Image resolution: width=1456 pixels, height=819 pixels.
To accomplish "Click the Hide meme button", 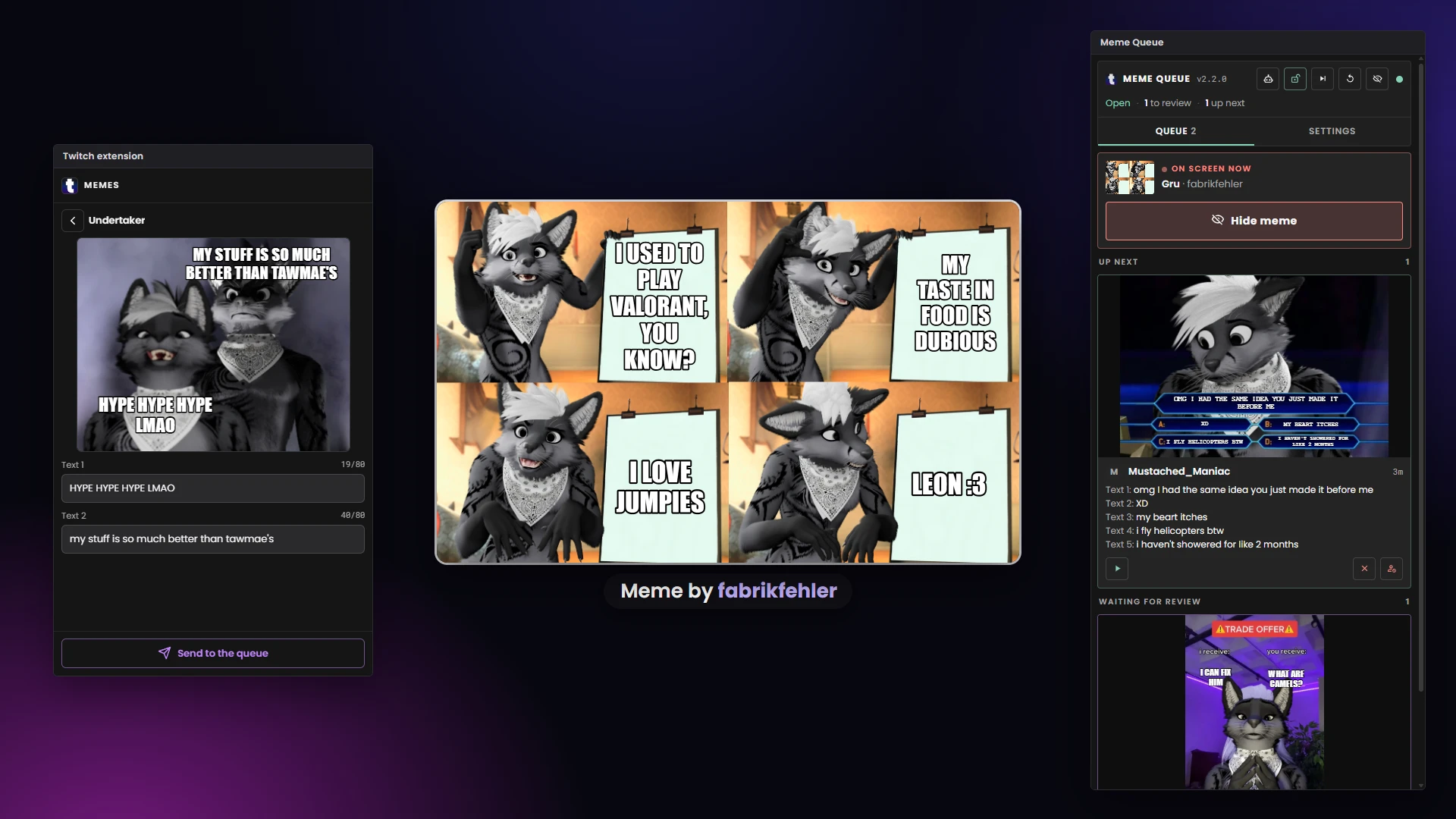I will tap(1254, 221).
